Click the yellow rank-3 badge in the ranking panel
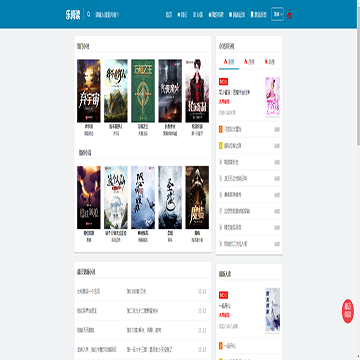 coord(221,146)
